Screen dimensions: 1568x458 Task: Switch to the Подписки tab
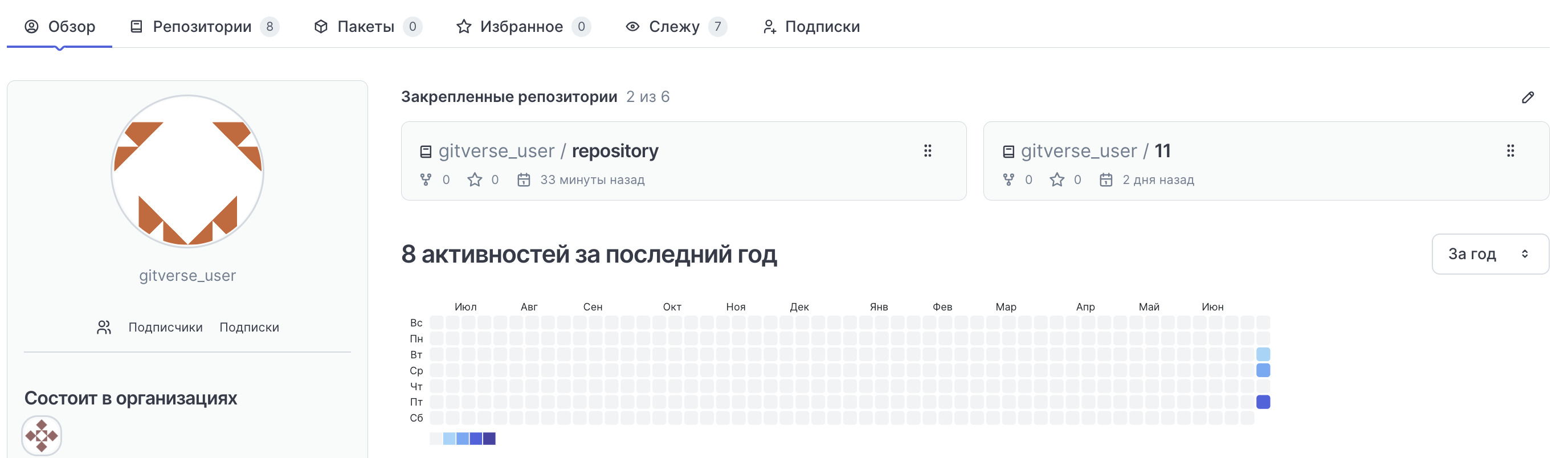[811, 27]
